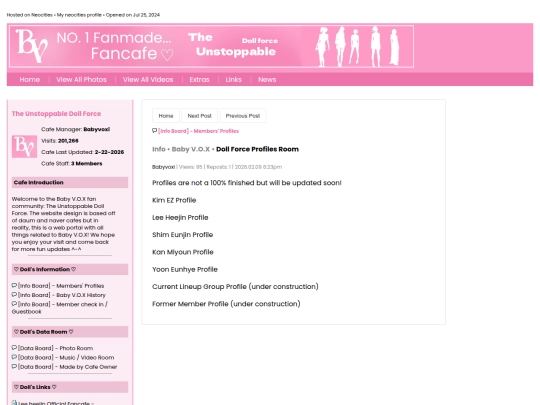Viewport: 540px width, 405px height.
Task: Click The Unstoppable Doll Force sidebar title
Action: [x=56, y=114]
